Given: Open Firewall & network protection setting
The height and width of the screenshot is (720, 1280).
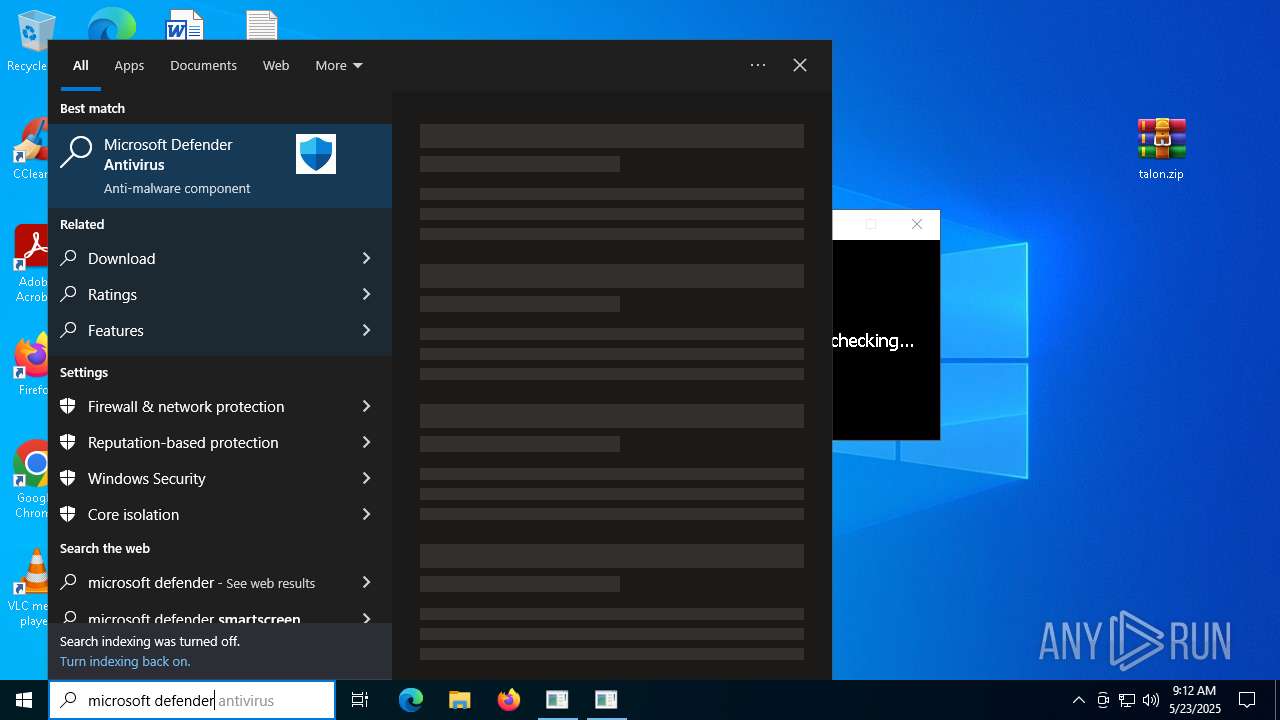Looking at the screenshot, I should click(x=206, y=406).
